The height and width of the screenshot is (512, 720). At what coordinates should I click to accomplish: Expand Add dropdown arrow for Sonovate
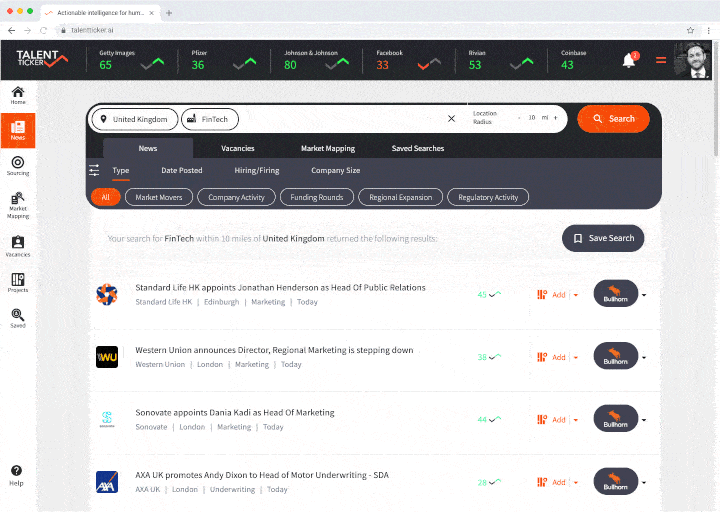[575, 420]
